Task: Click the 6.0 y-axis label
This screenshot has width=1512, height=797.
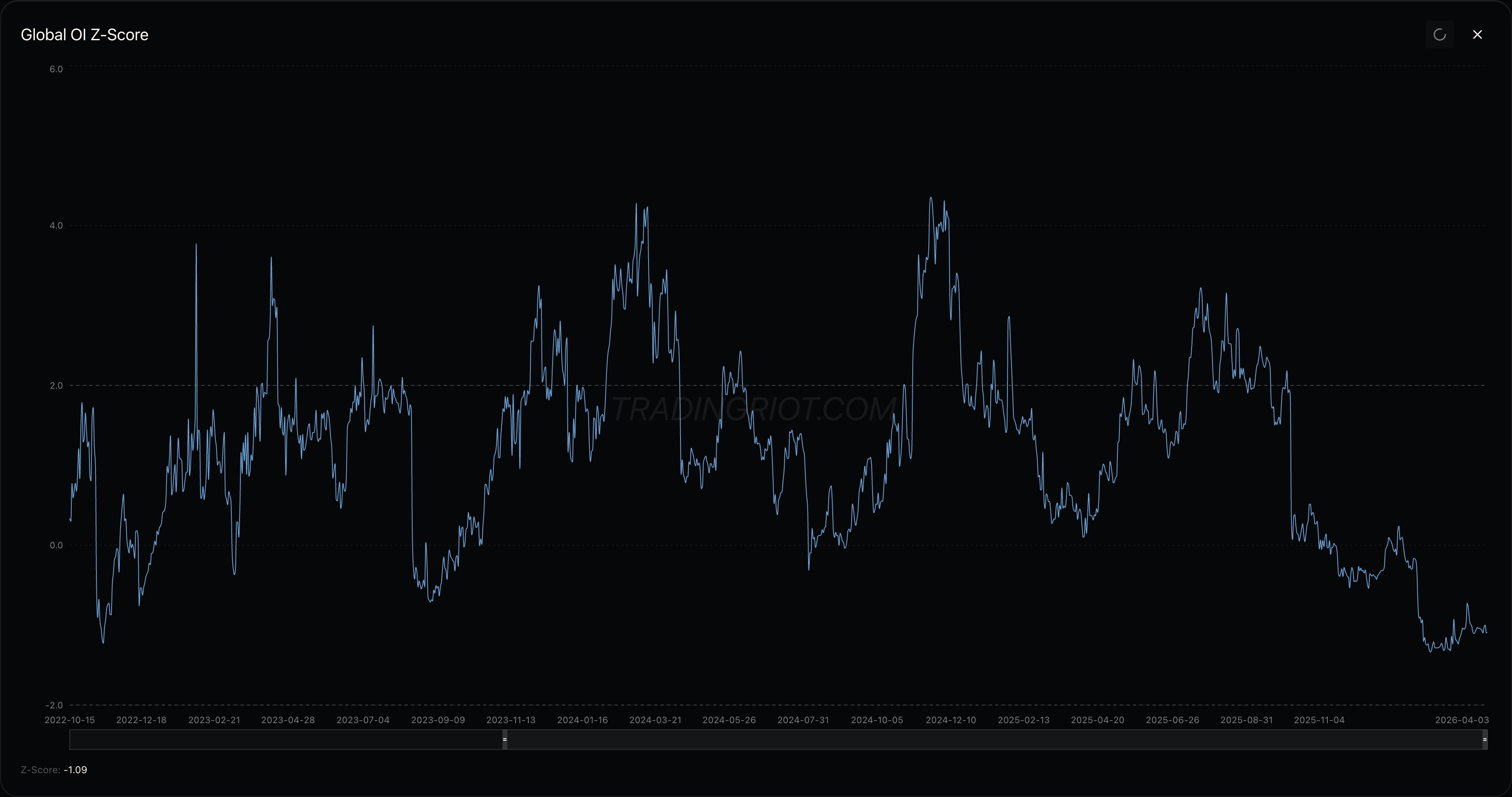Action: [56, 69]
